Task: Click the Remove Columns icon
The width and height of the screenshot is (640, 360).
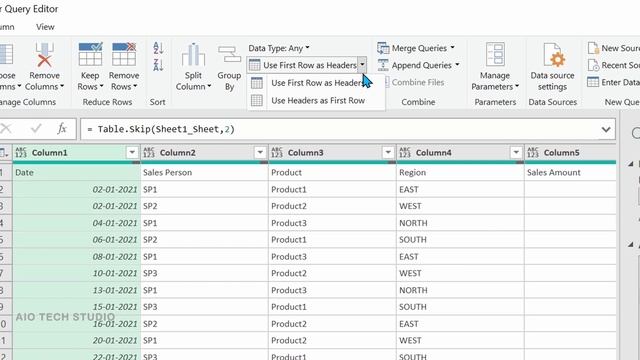Action: click(44, 55)
